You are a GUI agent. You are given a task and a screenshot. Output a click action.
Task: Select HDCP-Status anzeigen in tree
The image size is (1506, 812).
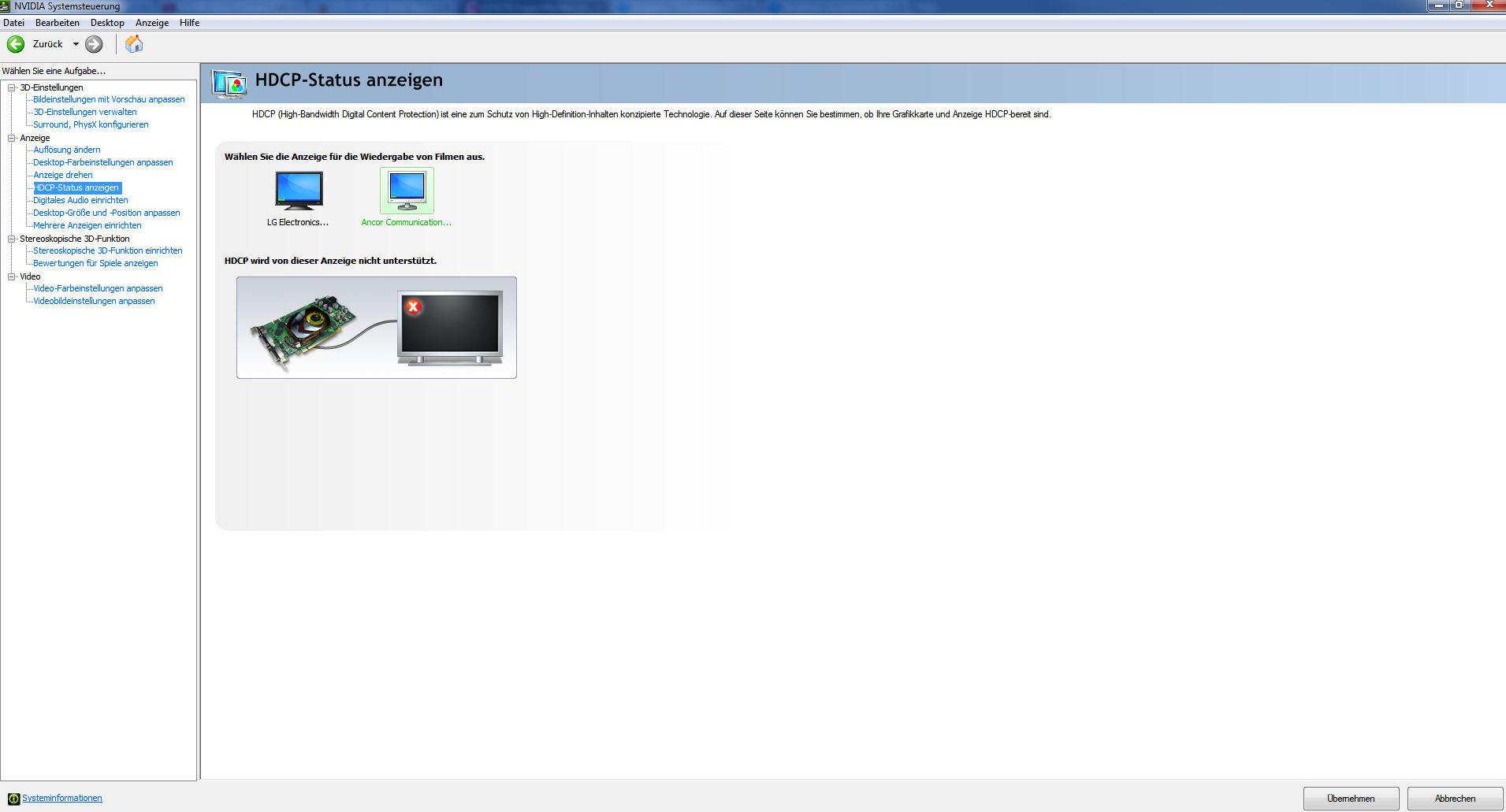coord(77,187)
